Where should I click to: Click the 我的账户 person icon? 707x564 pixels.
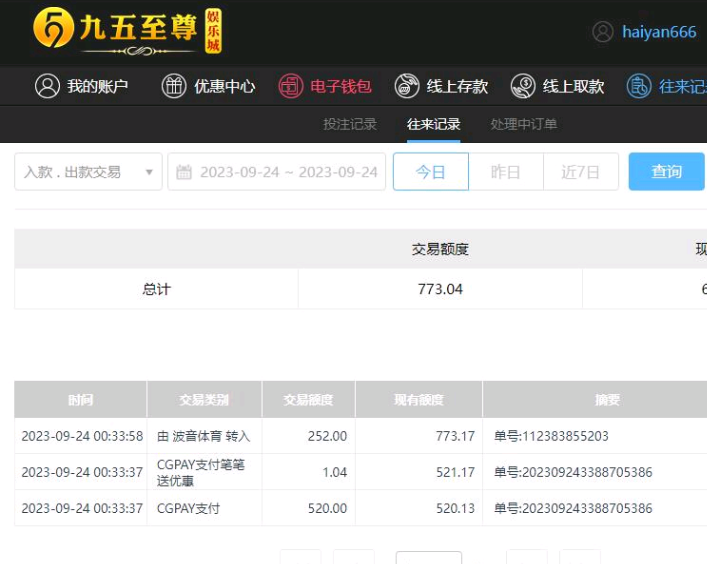coord(47,86)
